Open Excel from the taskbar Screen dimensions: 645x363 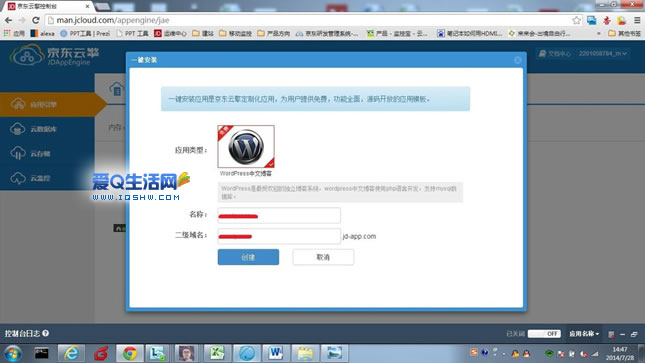(x=217, y=353)
